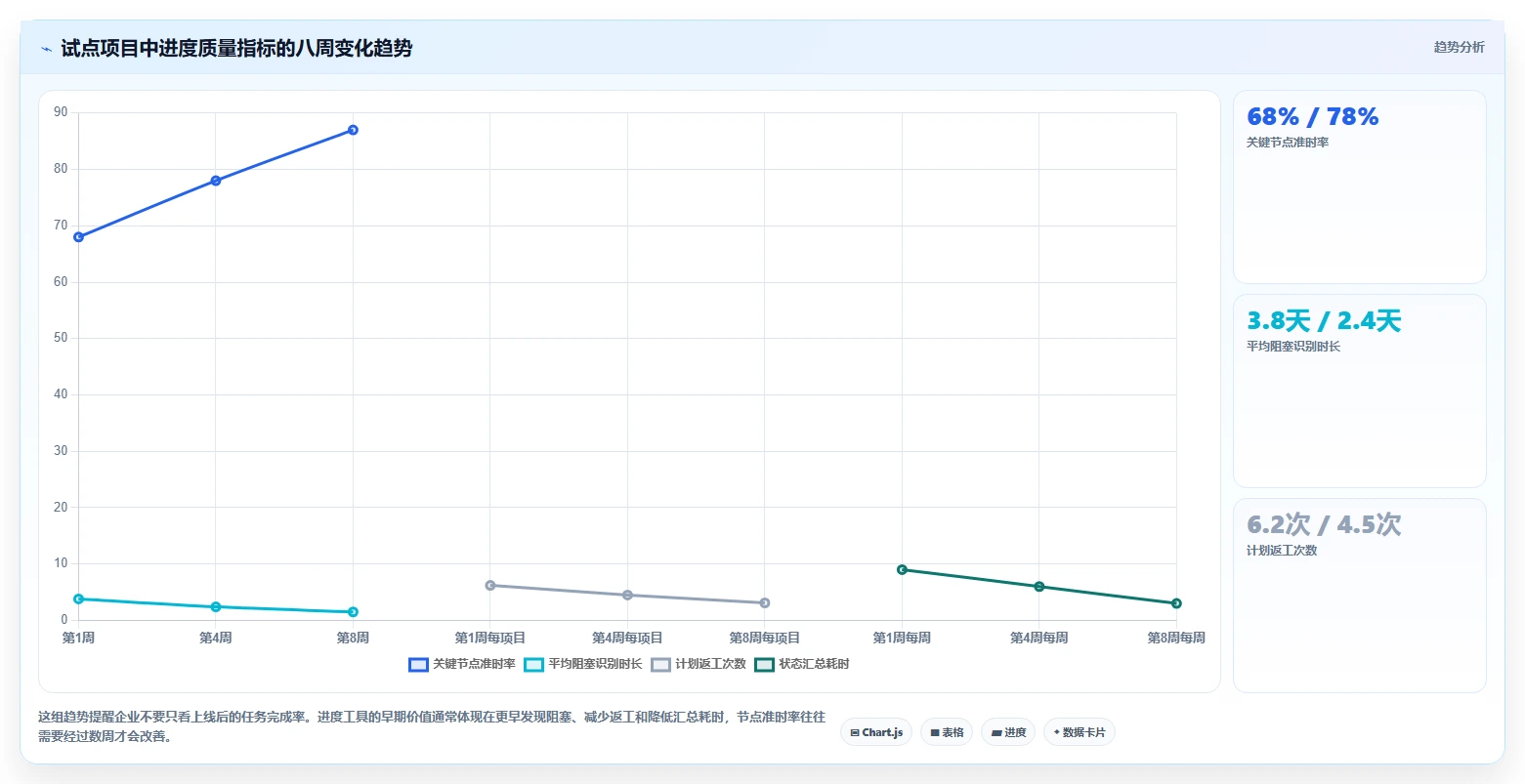The width and height of the screenshot is (1525, 784).
Task: Click the 数据卡片 tag chip
Action: (1080, 732)
